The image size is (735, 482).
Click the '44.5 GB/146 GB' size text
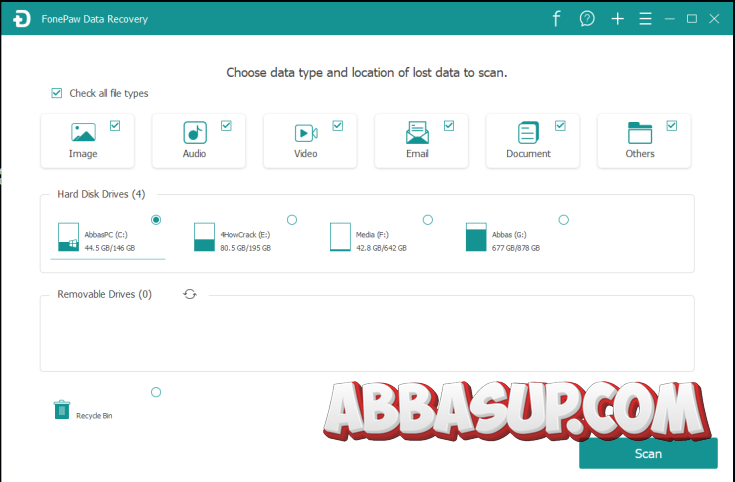tap(110, 248)
